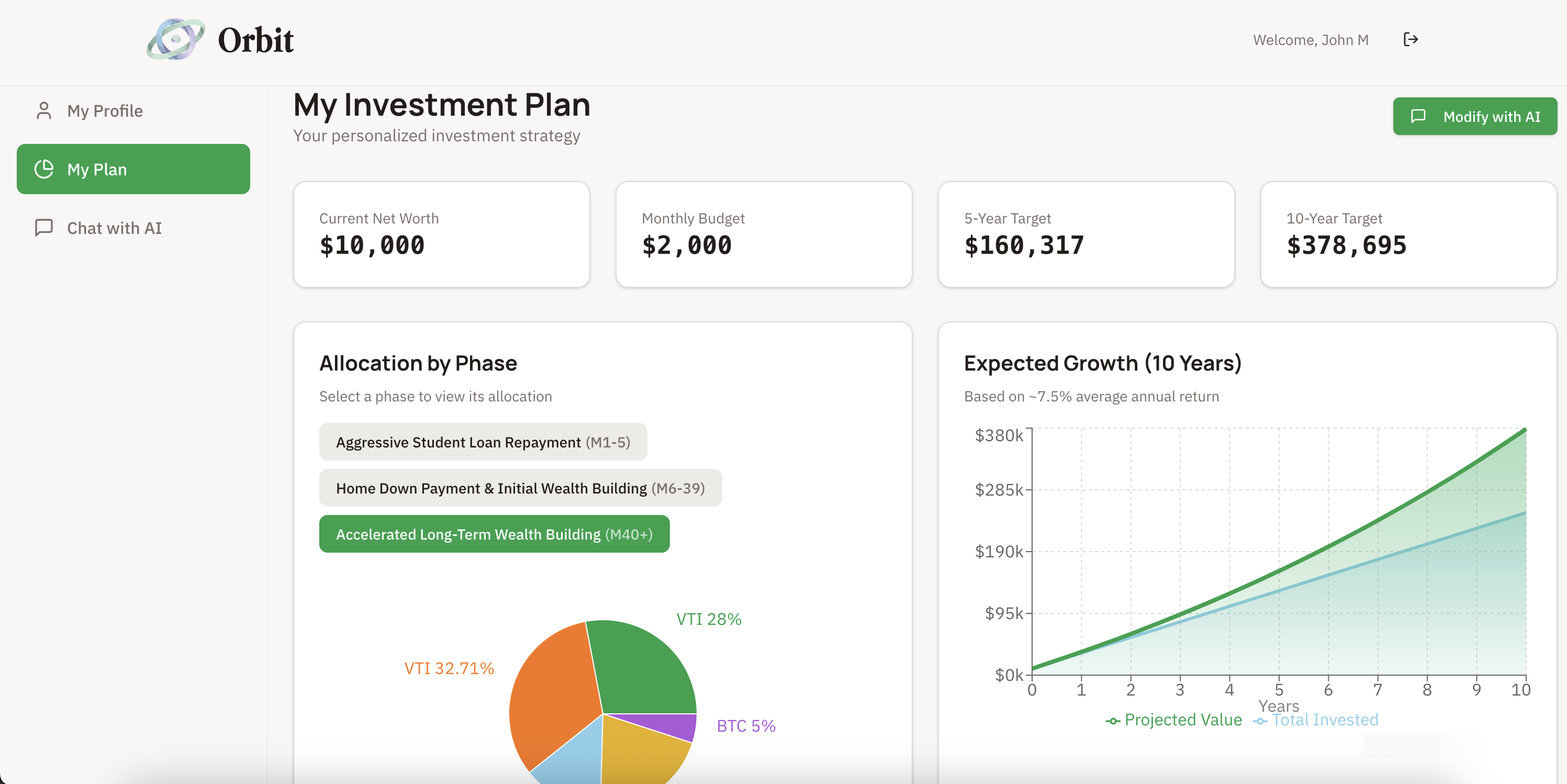The width and height of the screenshot is (1567, 784).
Task: Click the My Investment Plan heading
Action: tap(442, 105)
